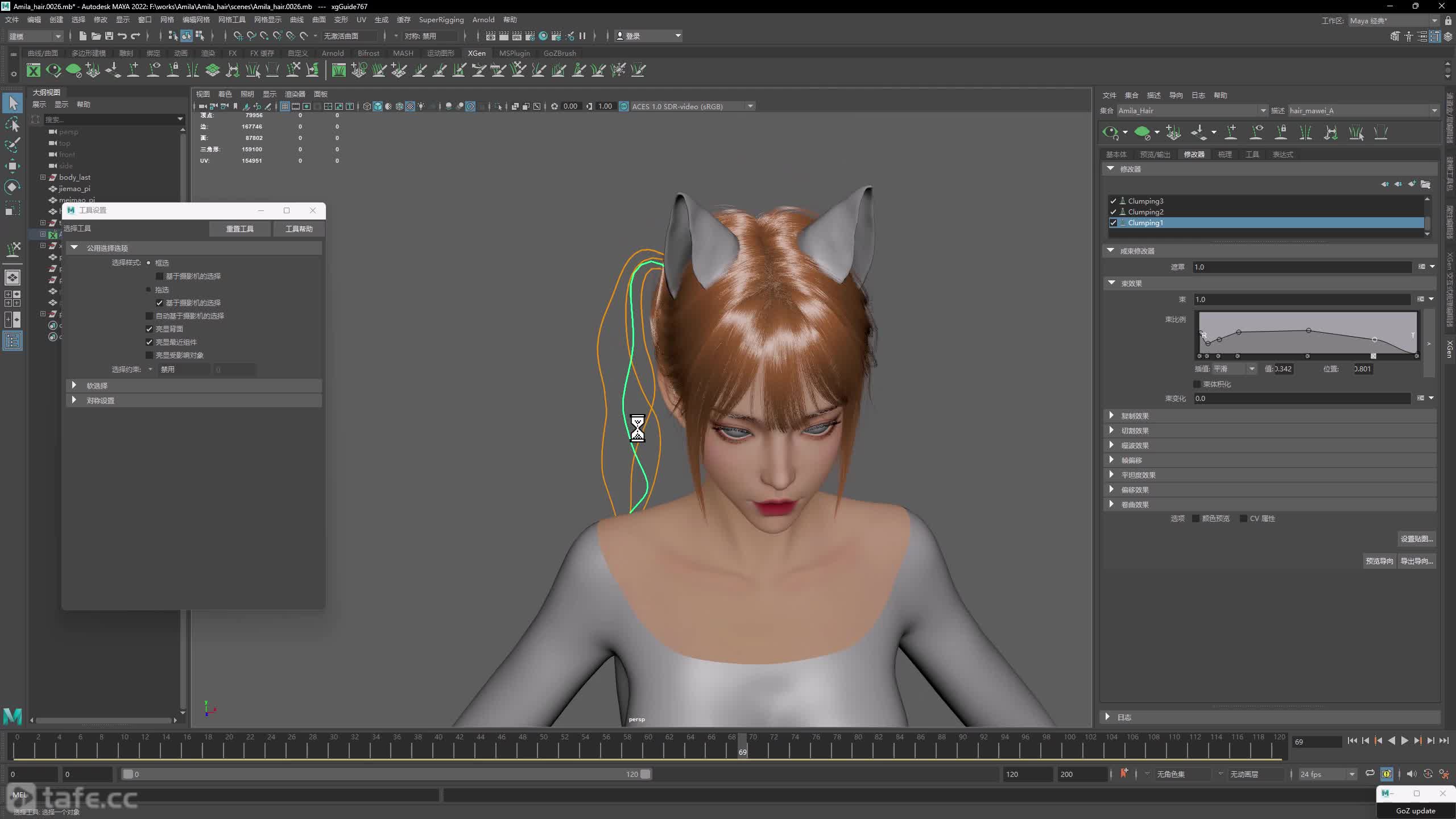Open the SuperRigging menu

(x=441, y=19)
